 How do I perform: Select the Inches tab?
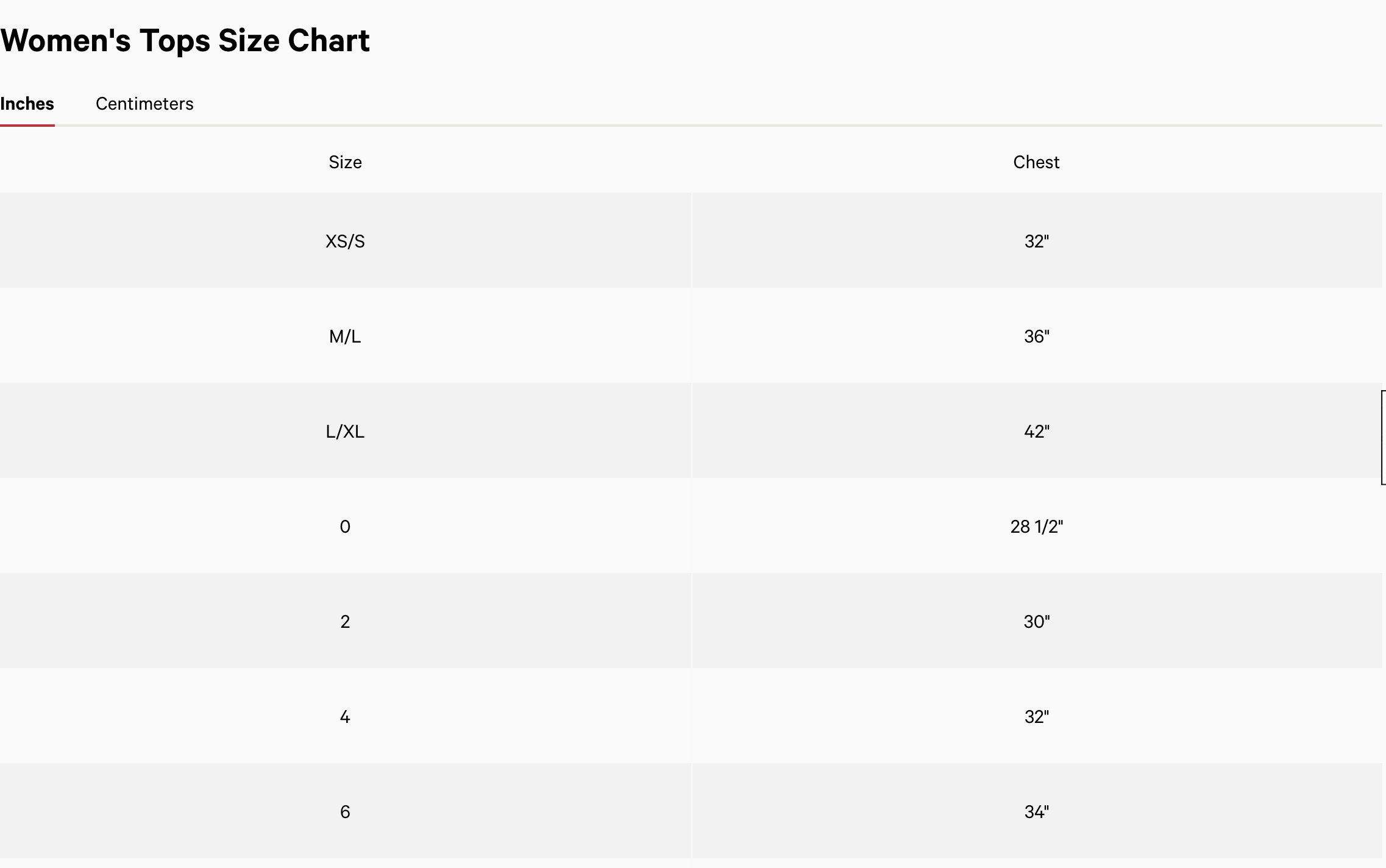pos(27,104)
